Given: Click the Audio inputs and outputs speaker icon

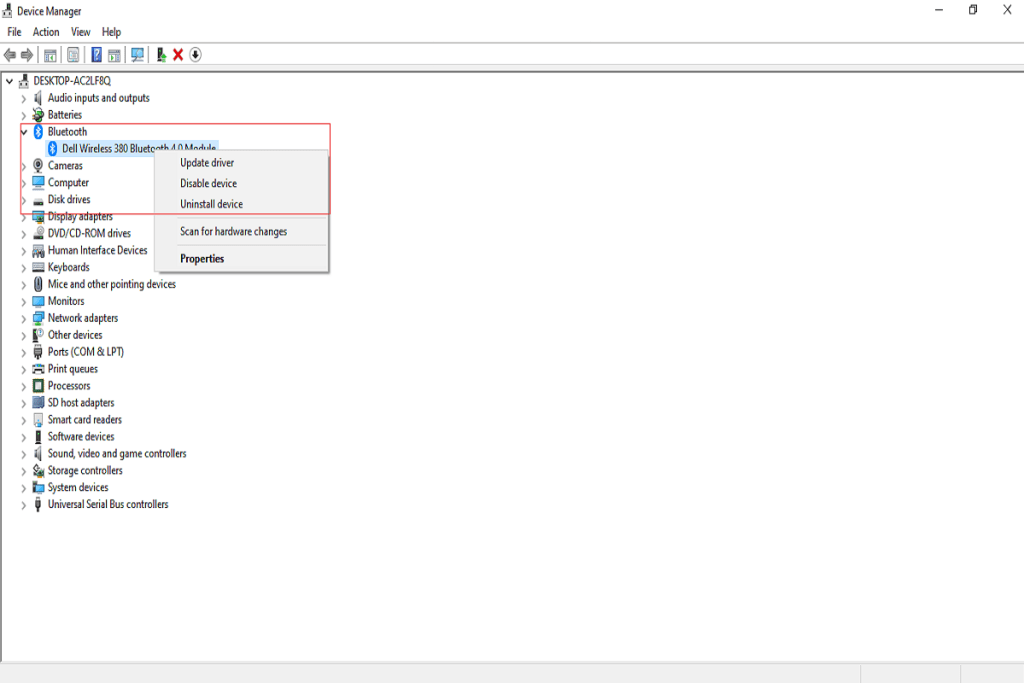Looking at the screenshot, I should (38, 98).
